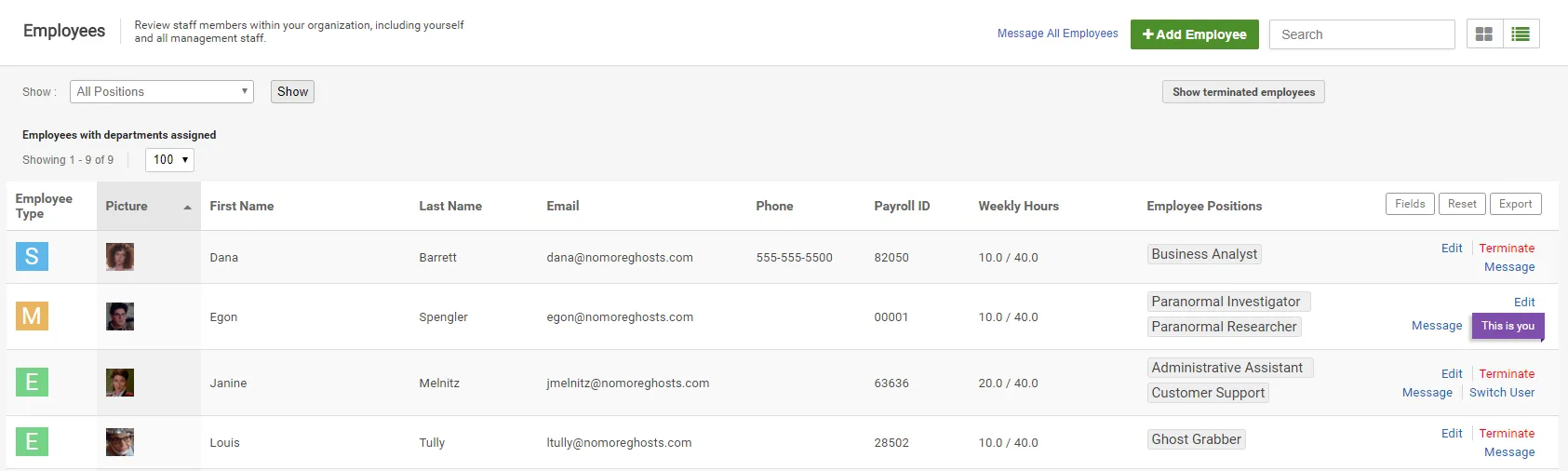Sort by First Name column
The width and height of the screenshot is (1568, 471).
(x=242, y=206)
